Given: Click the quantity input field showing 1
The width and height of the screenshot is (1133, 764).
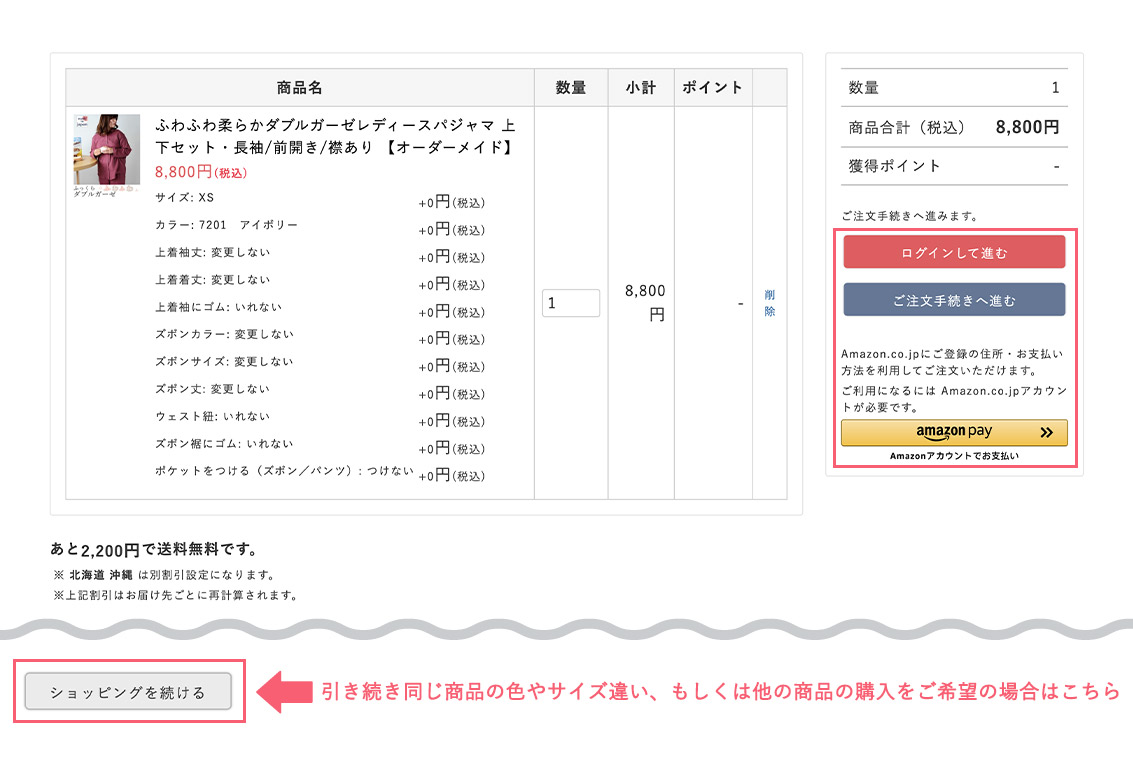Looking at the screenshot, I should (x=571, y=303).
